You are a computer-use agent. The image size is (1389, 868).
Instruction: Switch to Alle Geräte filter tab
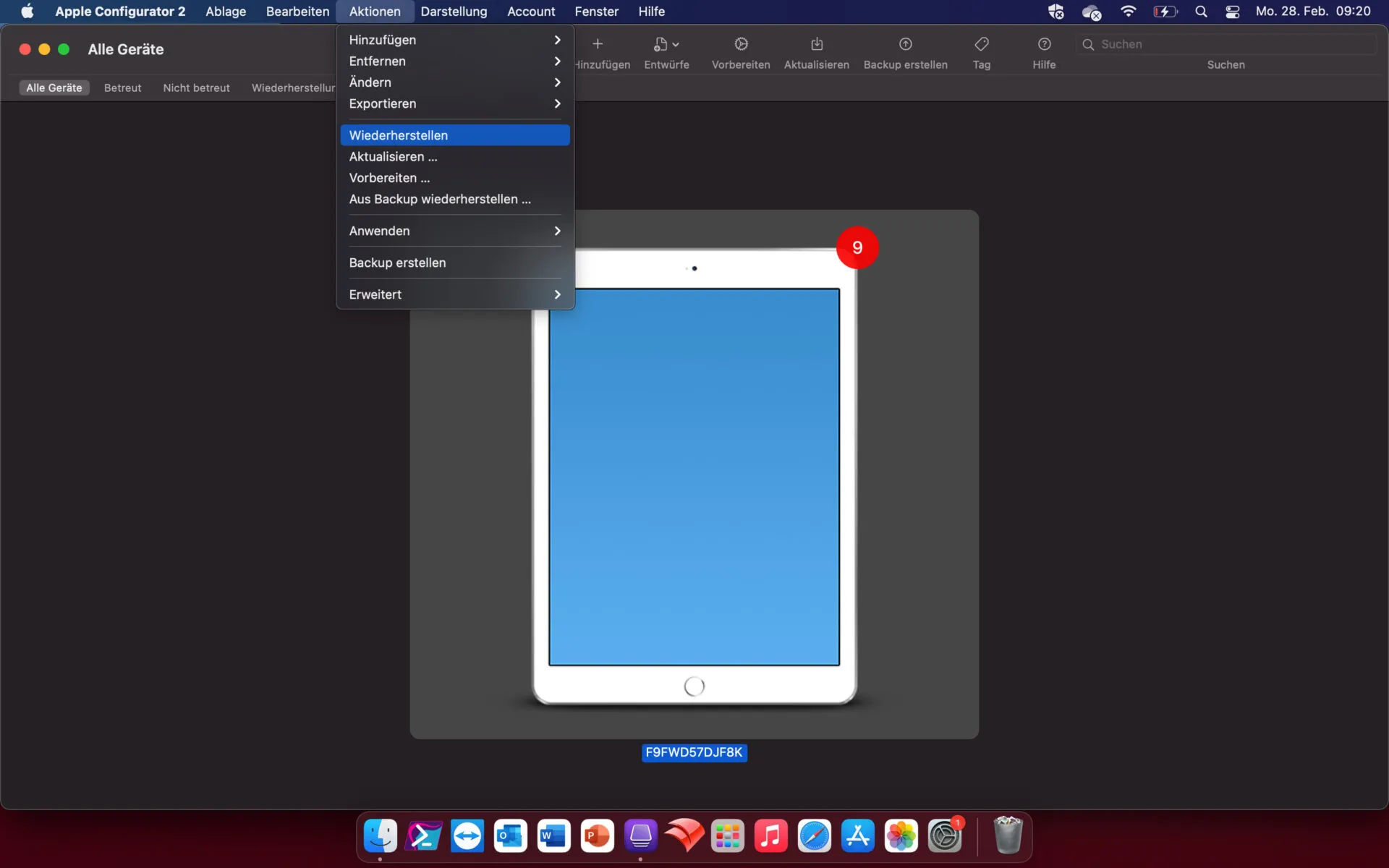(54, 88)
